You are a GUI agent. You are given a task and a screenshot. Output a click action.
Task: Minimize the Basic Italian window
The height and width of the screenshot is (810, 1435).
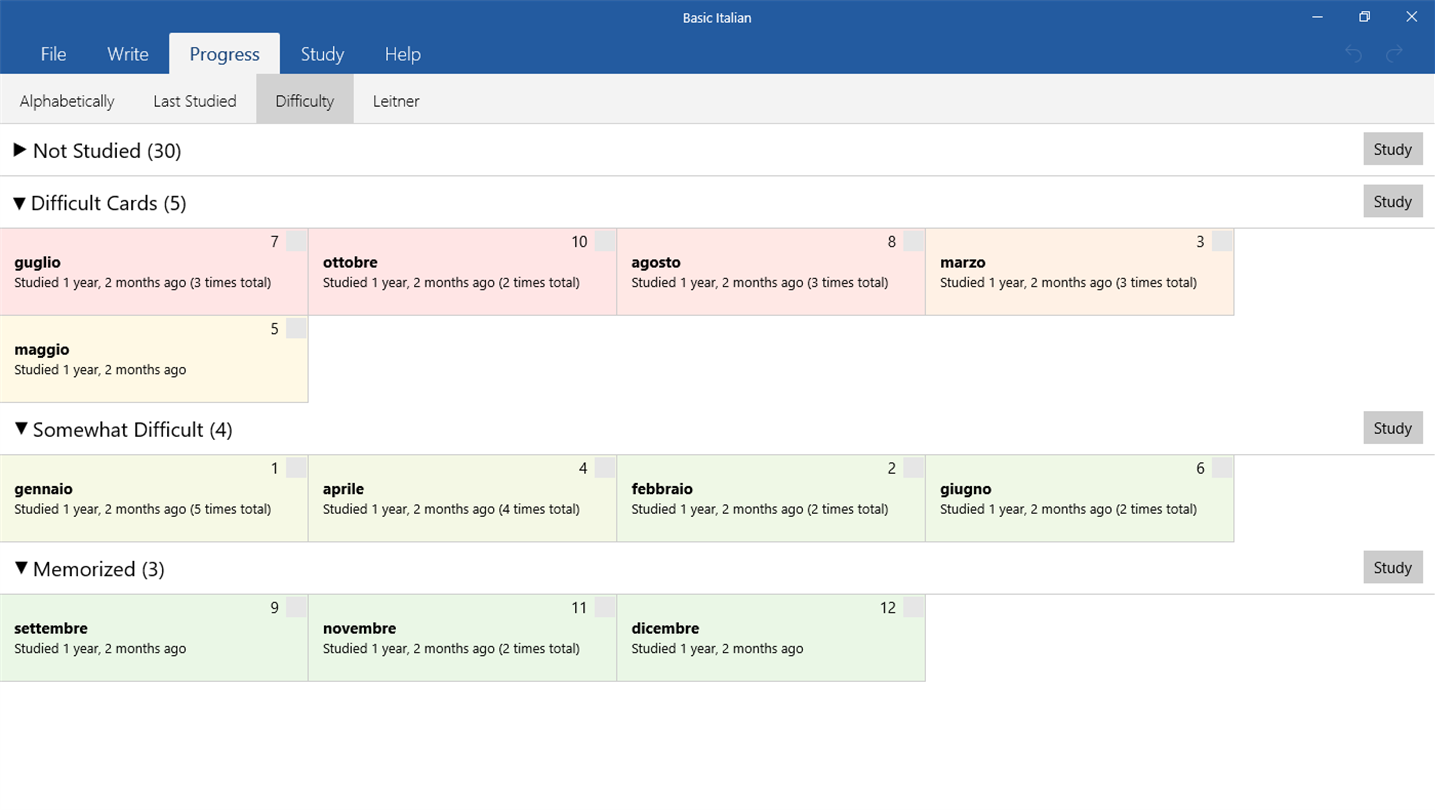pyautogui.click(x=1318, y=17)
